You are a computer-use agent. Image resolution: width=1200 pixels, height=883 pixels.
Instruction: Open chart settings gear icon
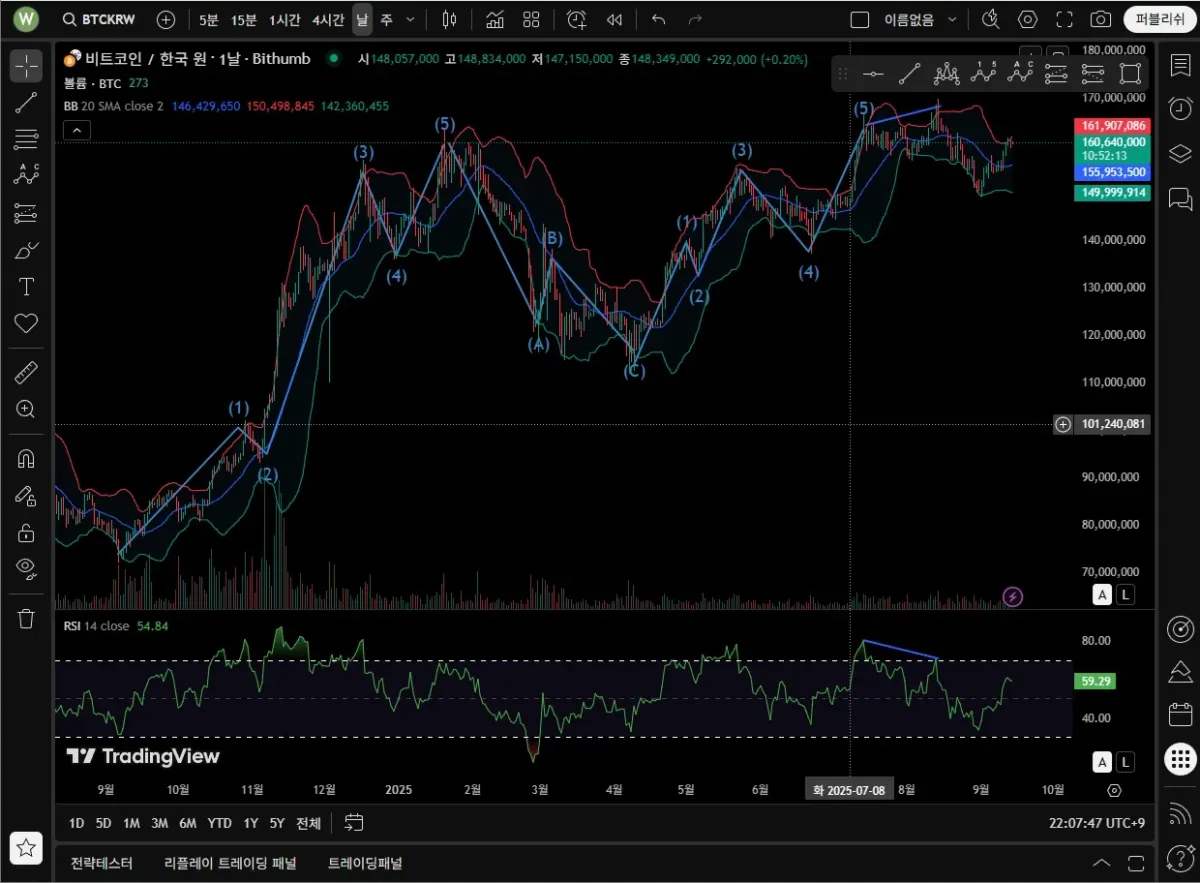click(1027, 19)
